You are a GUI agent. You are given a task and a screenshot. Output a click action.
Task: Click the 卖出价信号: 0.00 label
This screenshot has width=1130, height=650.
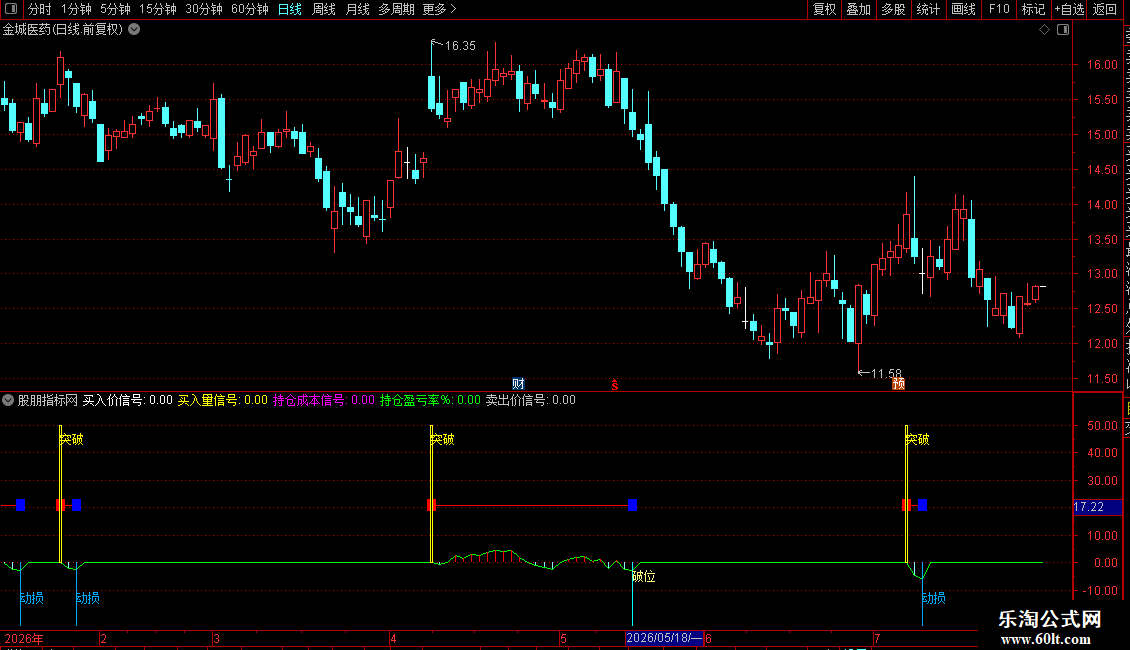pyautogui.click(x=530, y=400)
